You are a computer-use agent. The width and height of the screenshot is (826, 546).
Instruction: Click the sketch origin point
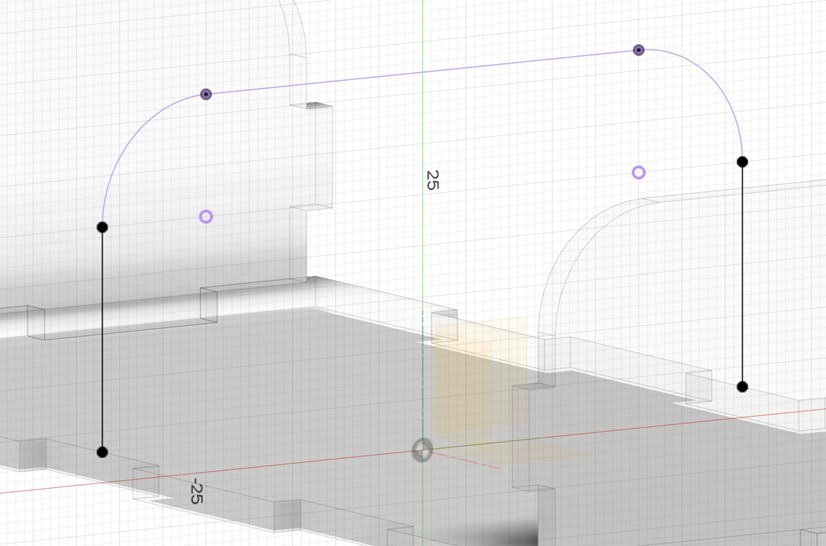coord(423,451)
